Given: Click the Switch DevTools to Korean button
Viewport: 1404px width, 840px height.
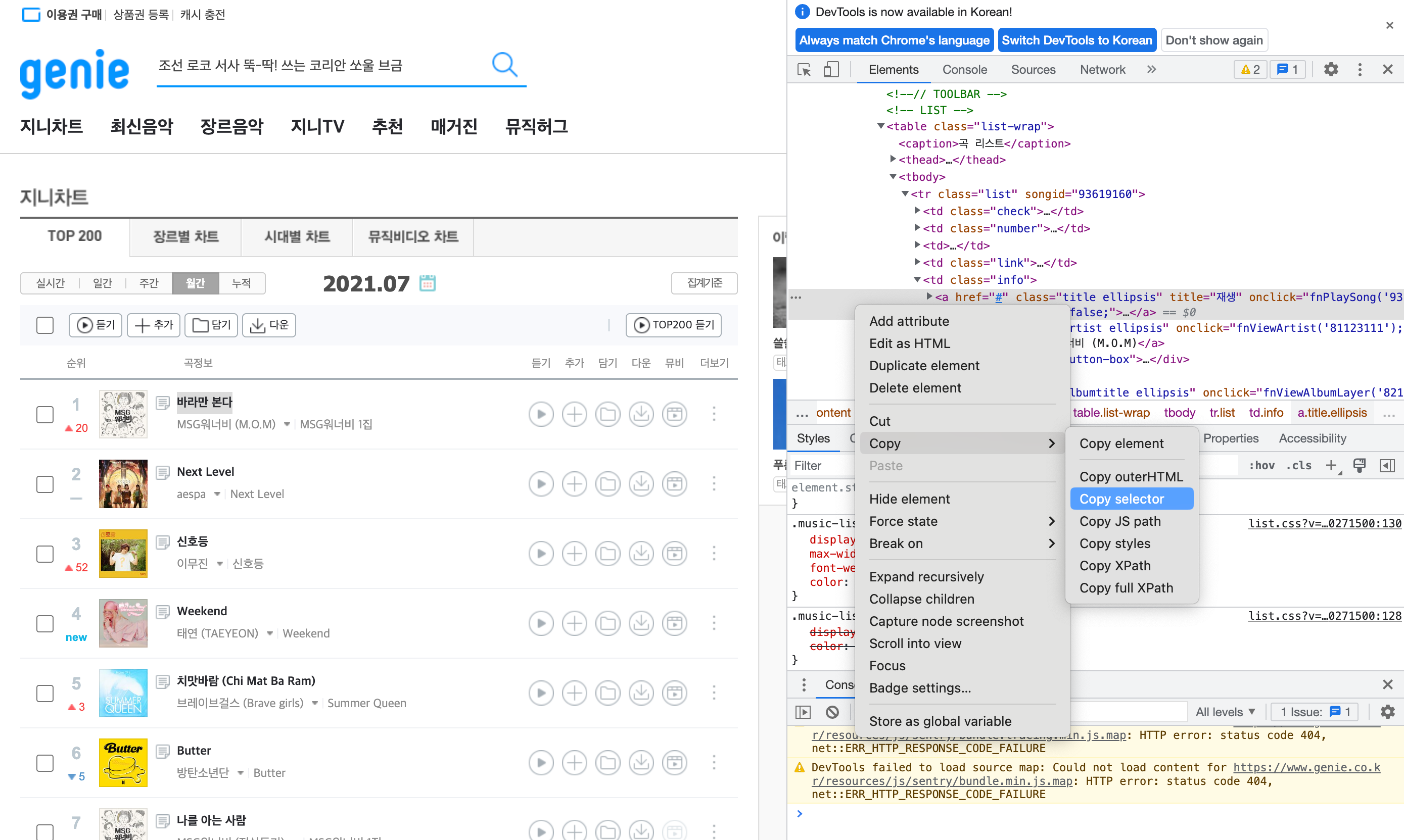Looking at the screenshot, I should coord(1076,40).
